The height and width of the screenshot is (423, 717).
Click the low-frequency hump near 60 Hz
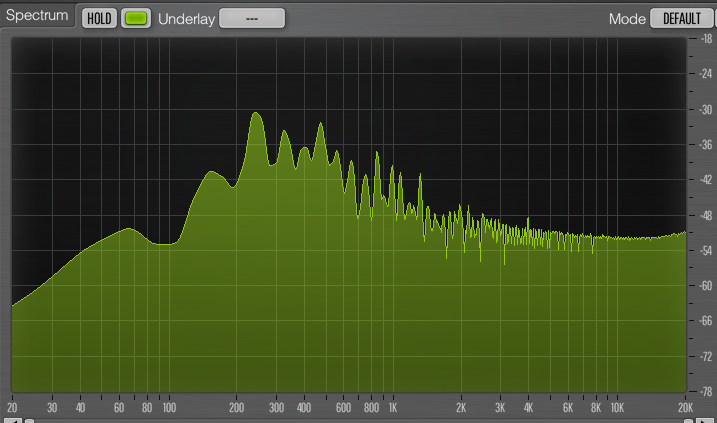pyautogui.click(x=128, y=230)
